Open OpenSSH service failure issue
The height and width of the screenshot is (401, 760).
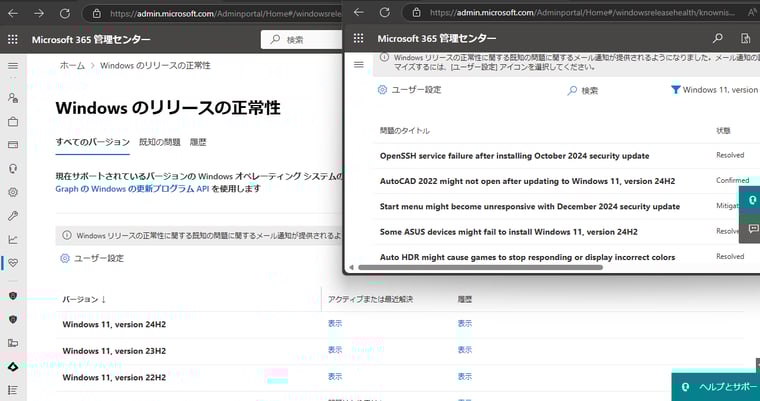[x=514, y=156]
